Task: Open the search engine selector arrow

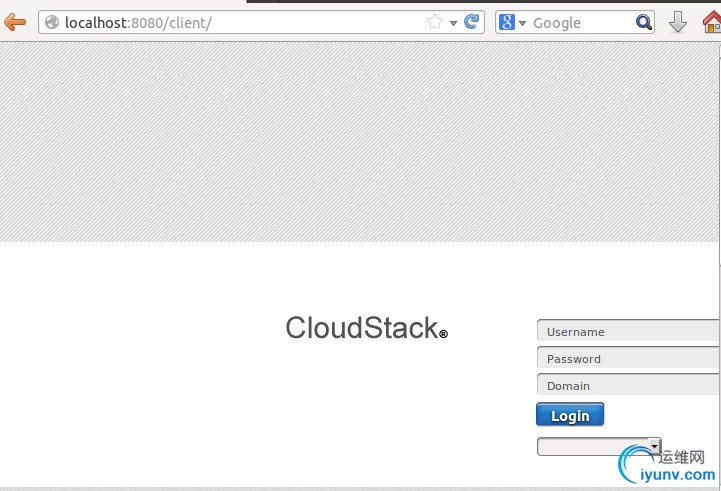Action: [522, 23]
